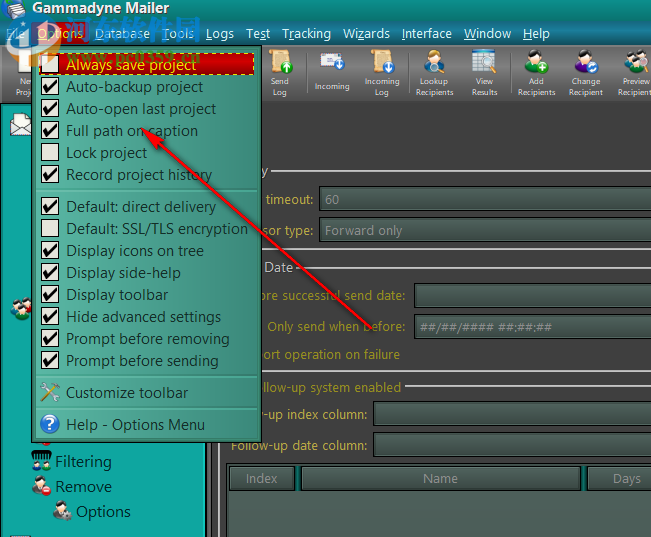Open the Test menu
This screenshot has height=537, width=651.
[x=258, y=34]
